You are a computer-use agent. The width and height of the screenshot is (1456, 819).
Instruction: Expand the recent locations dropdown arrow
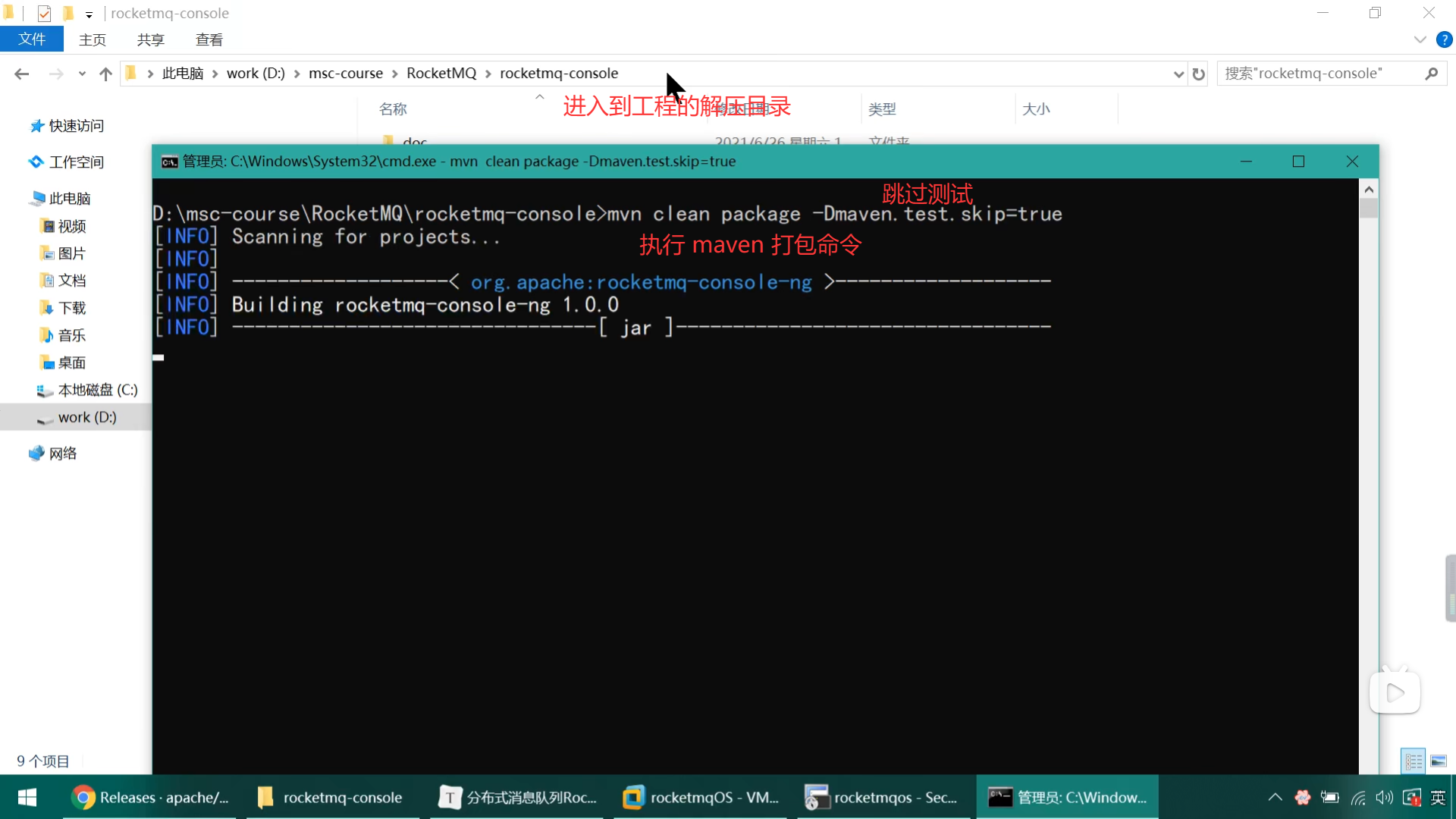tap(82, 74)
